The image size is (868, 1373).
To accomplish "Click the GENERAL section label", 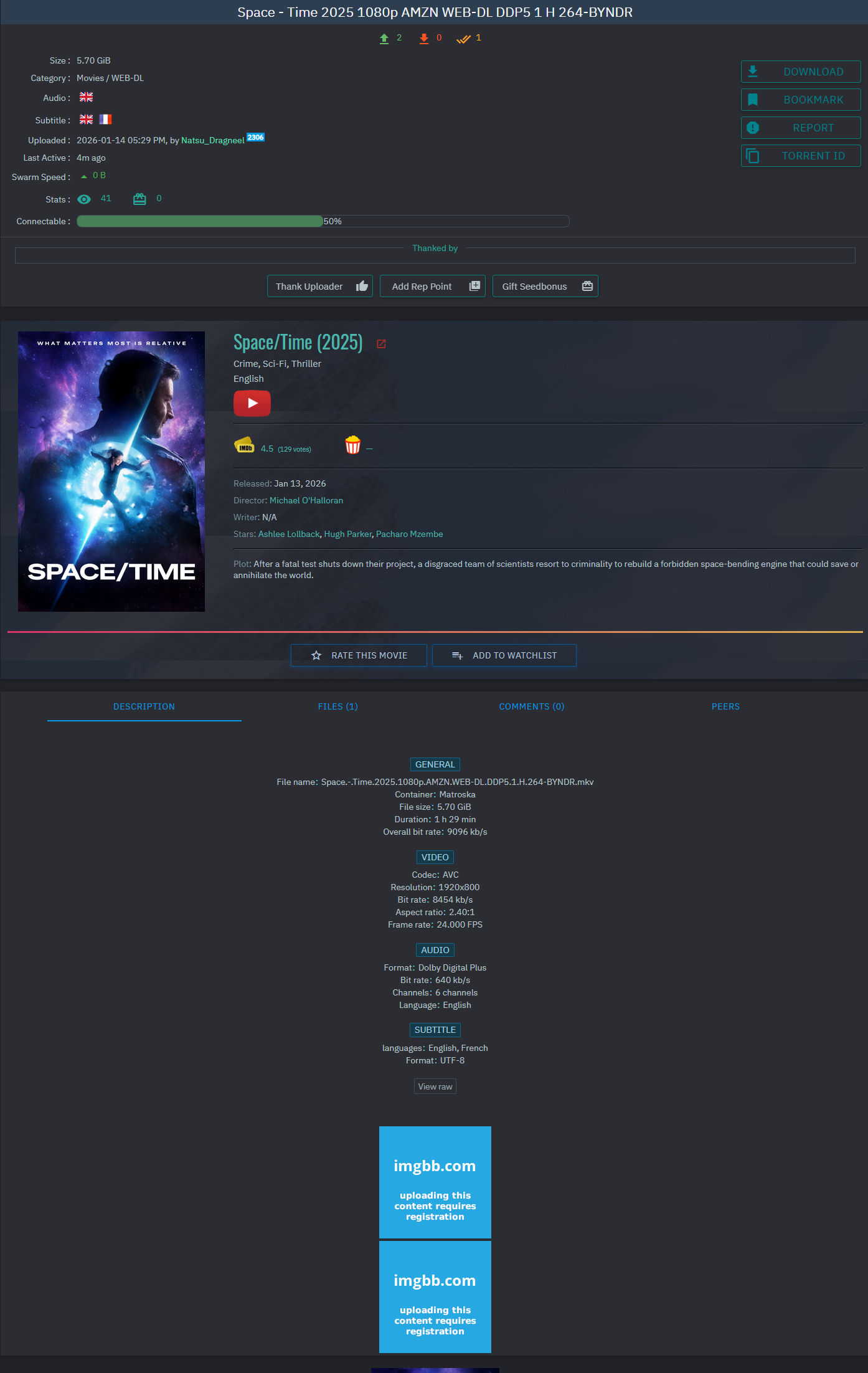I will [435, 764].
